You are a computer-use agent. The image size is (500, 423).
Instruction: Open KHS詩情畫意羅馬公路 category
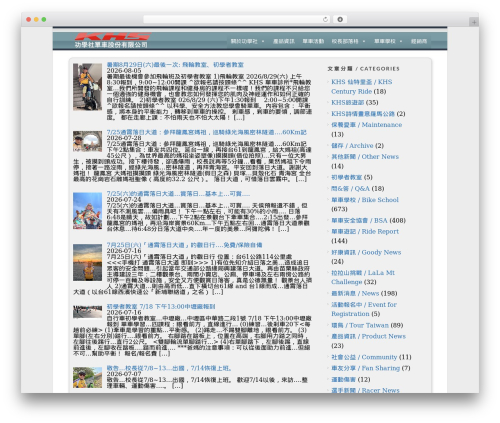(363, 114)
